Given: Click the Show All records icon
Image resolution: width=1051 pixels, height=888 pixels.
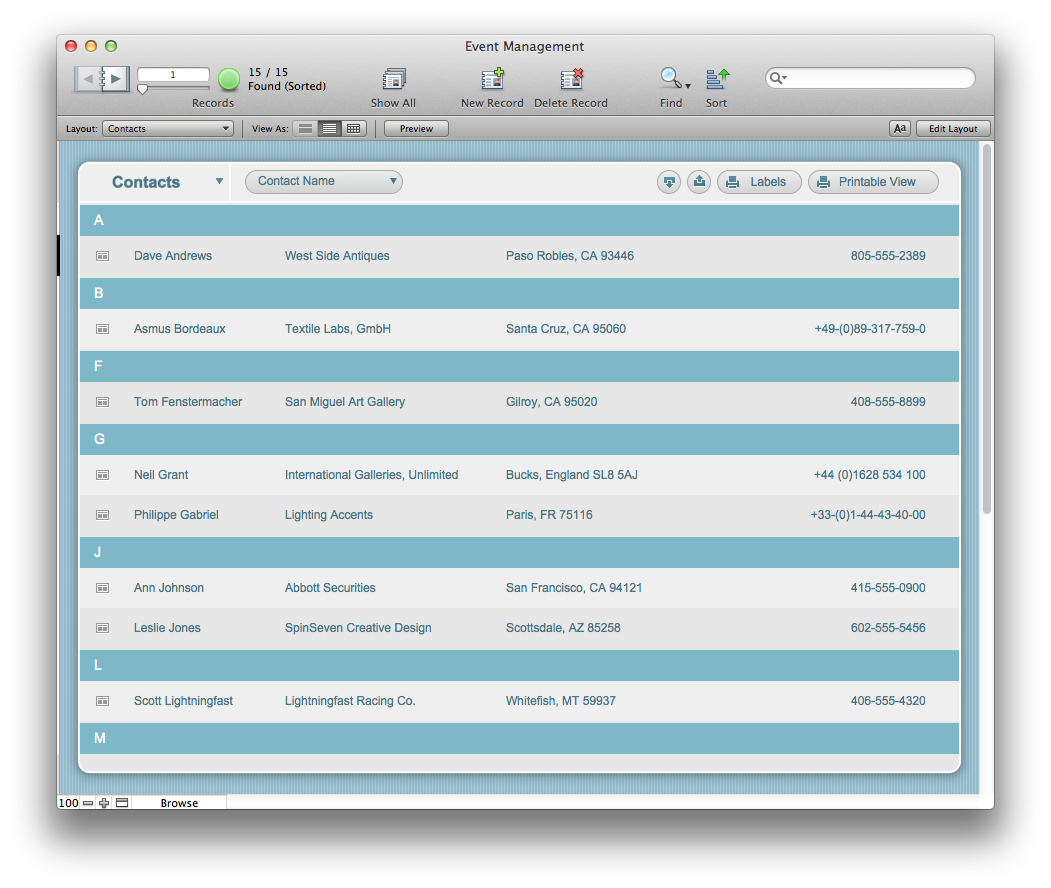Looking at the screenshot, I should (x=393, y=80).
